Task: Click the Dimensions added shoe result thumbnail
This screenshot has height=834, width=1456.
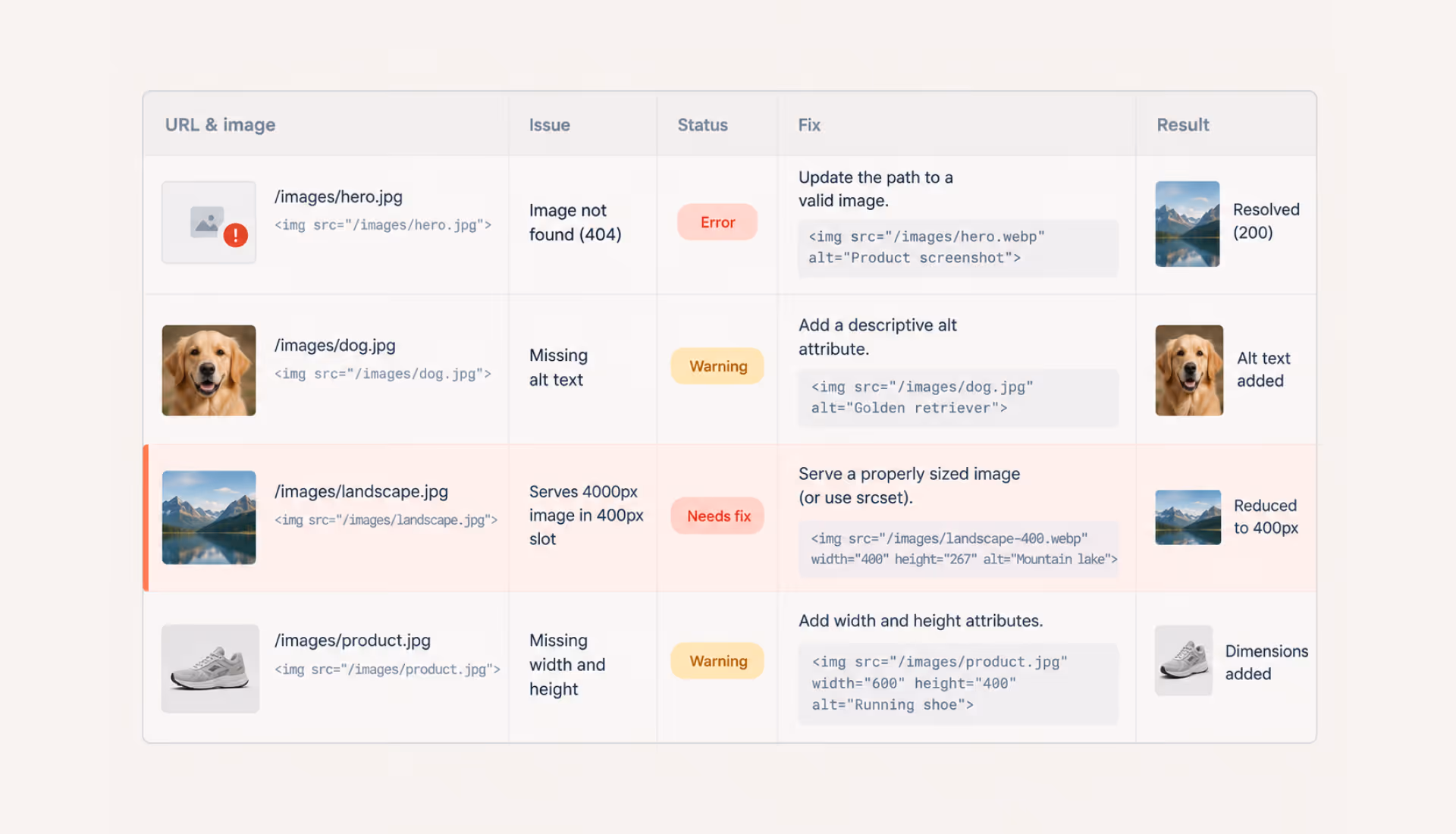Action: (x=1184, y=660)
